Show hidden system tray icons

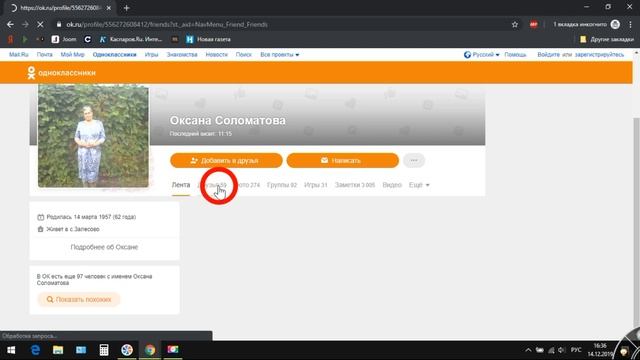point(528,350)
